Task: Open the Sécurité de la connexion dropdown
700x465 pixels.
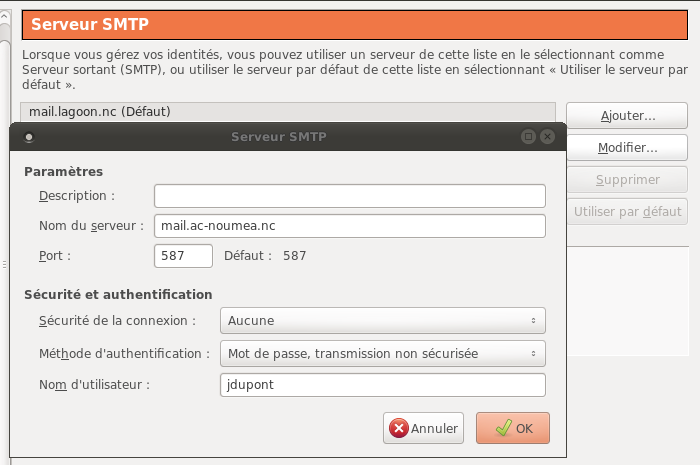Action: (x=382, y=321)
